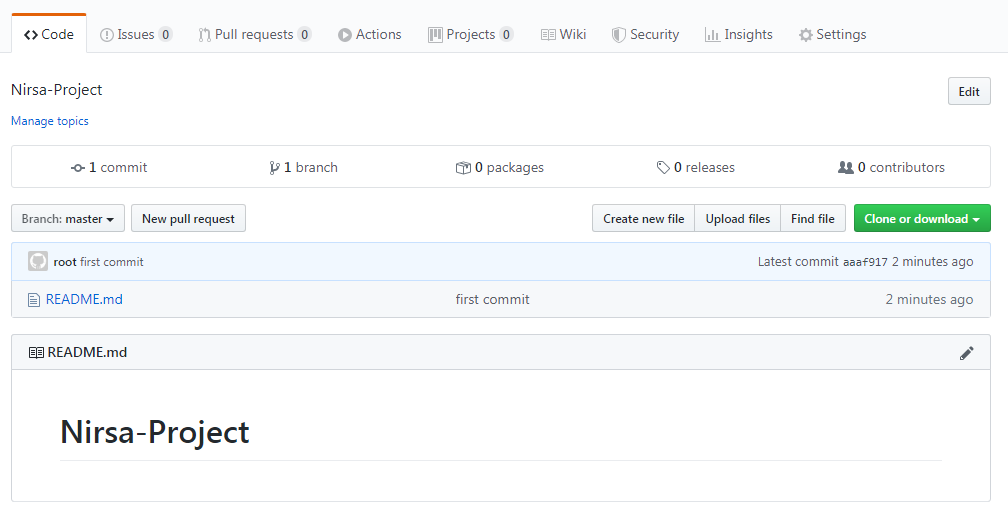
Task: Open the Security tab
Action: click(645, 34)
